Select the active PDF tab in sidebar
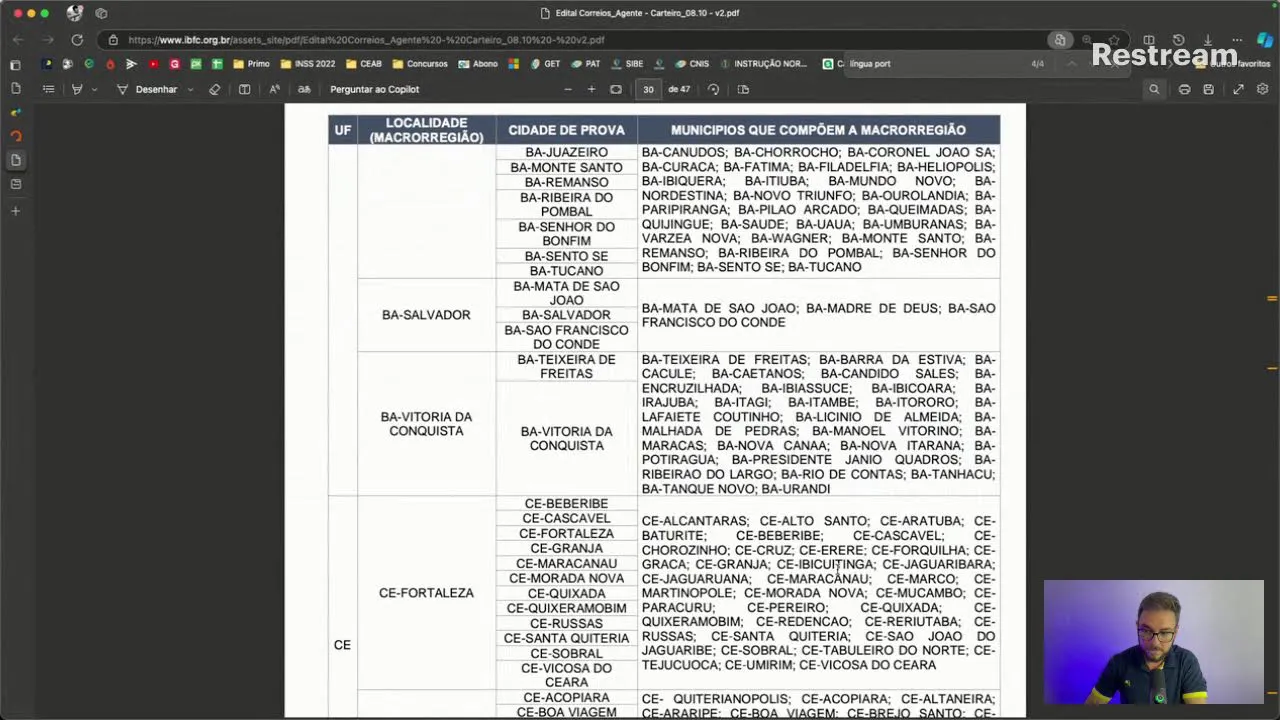The height and width of the screenshot is (720, 1280). coord(15,160)
